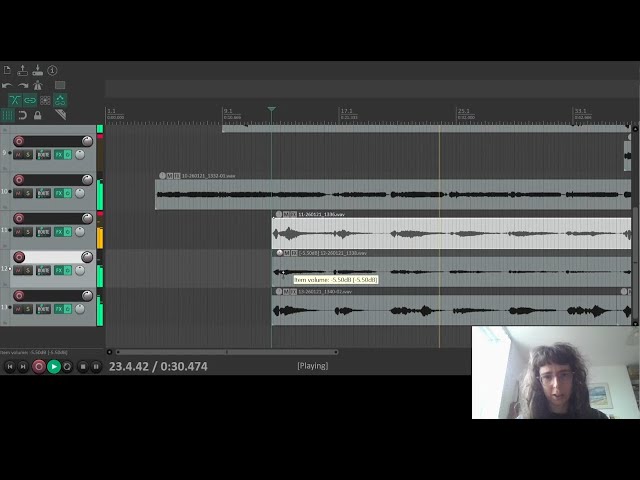The image size is (640, 480).
Task: Click the green play button
Action: (54, 367)
